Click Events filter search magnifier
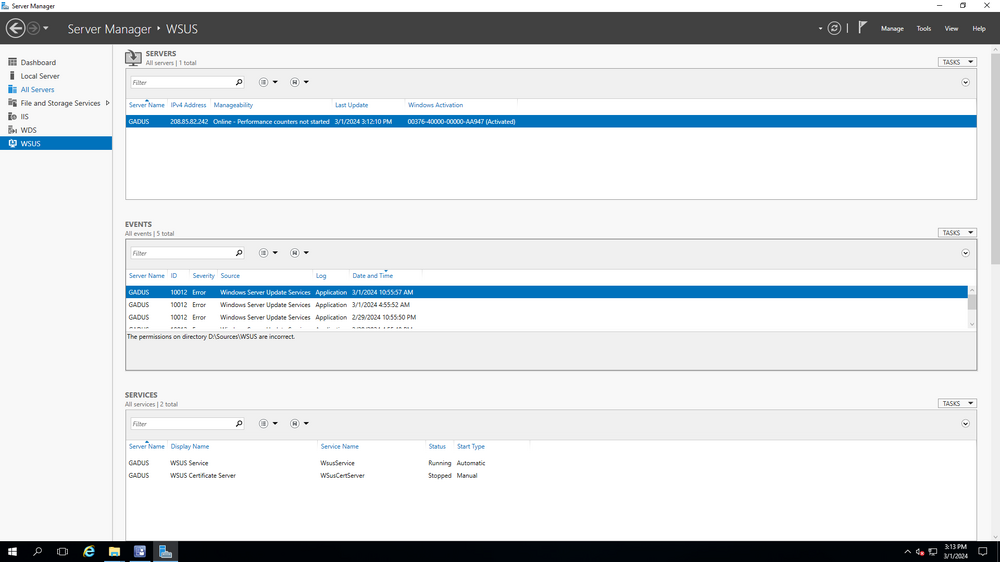 239,253
